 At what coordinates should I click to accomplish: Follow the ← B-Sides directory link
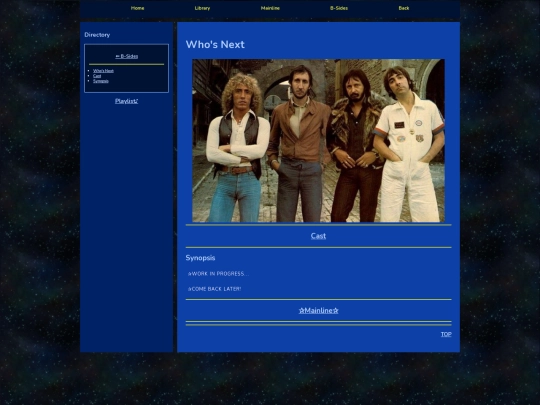click(127, 56)
